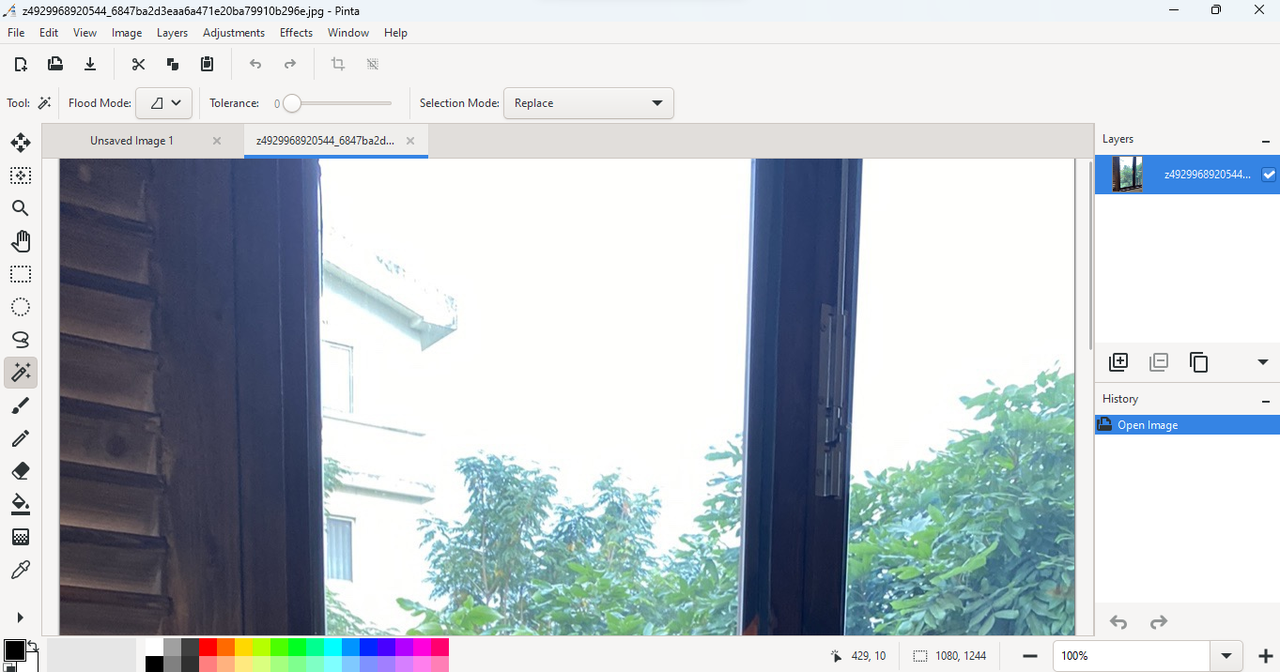1280x672 pixels.
Task: Open the View menu
Action: pyautogui.click(x=85, y=33)
